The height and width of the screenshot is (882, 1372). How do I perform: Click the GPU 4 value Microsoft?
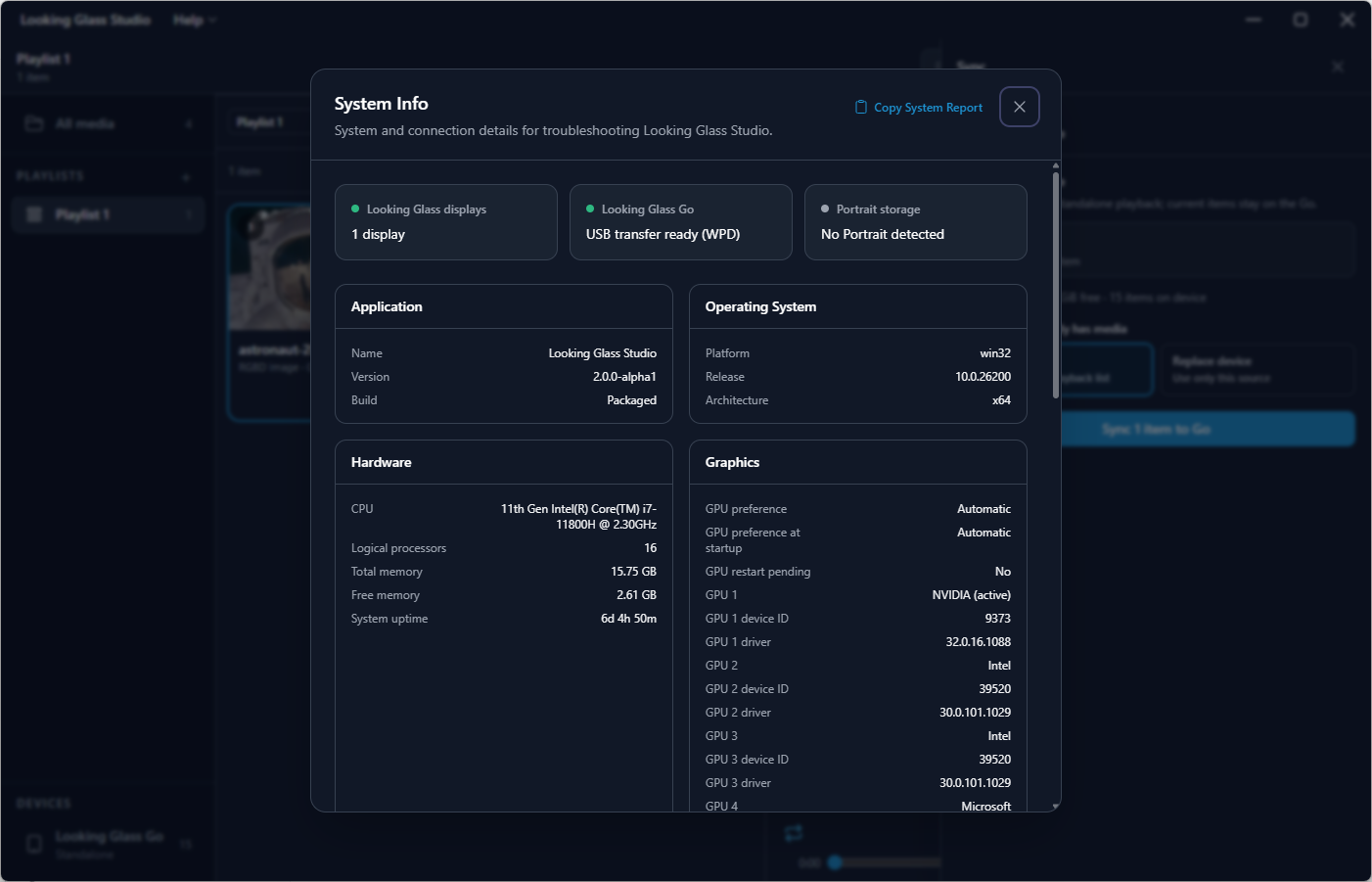(x=985, y=806)
